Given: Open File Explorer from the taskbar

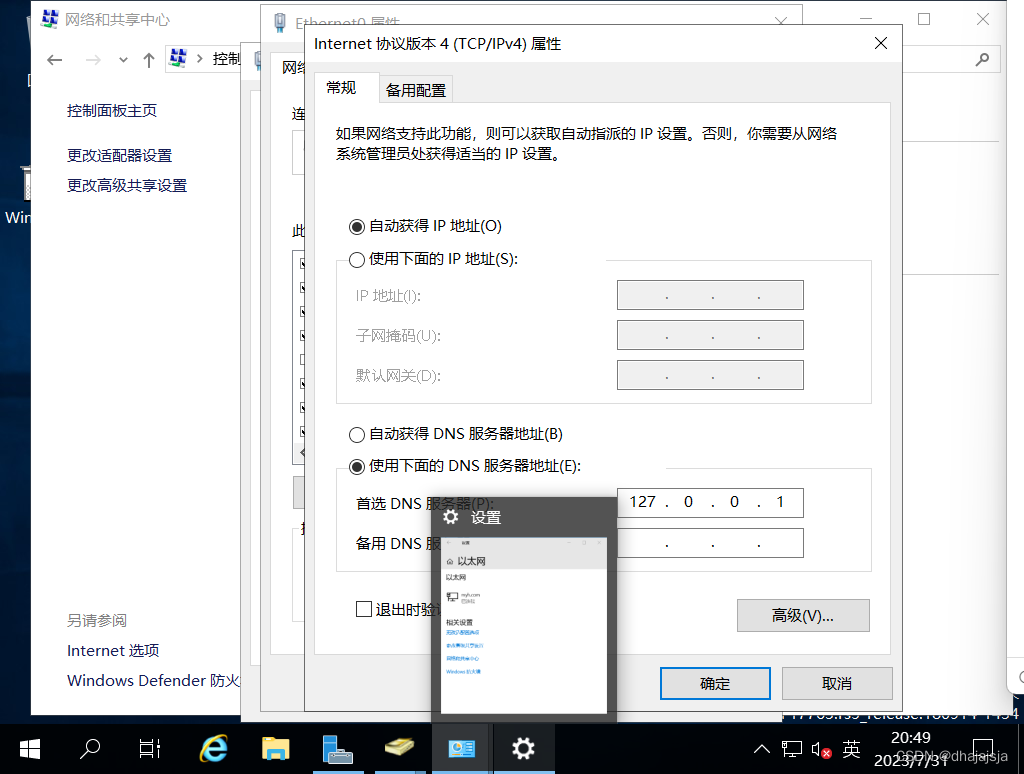Looking at the screenshot, I should [x=276, y=749].
